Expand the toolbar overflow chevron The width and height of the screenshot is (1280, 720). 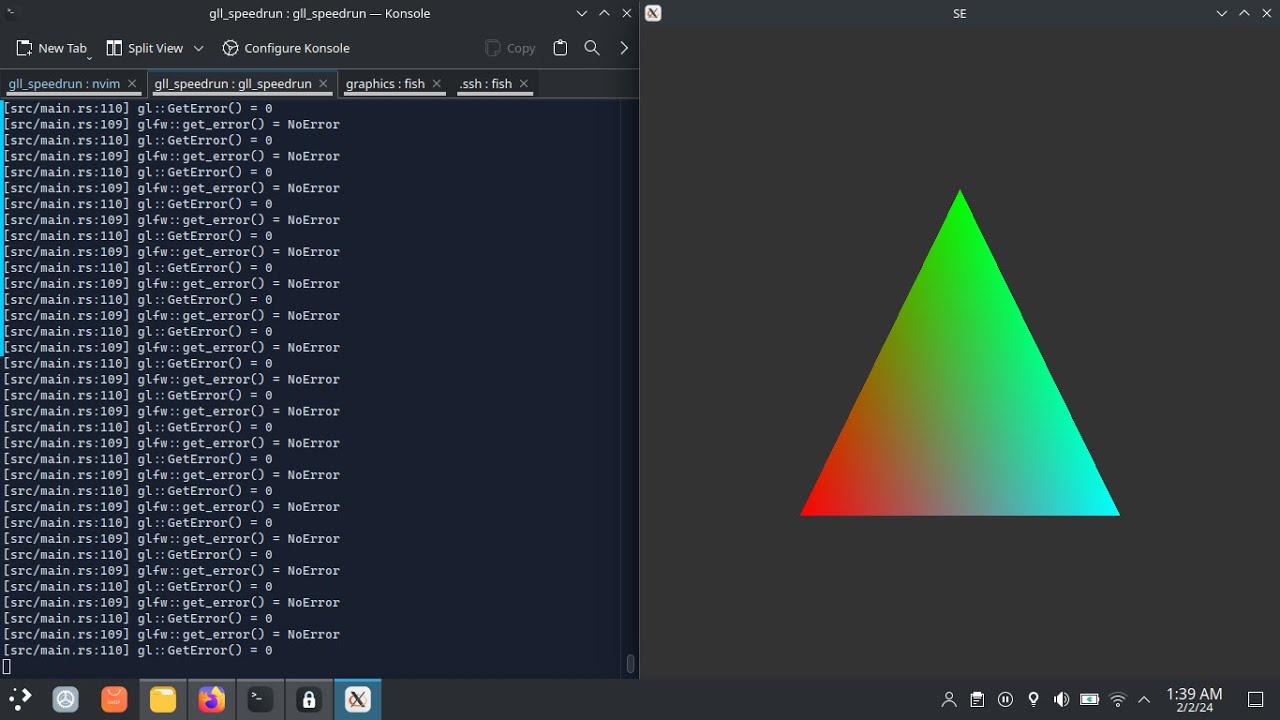[624, 48]
